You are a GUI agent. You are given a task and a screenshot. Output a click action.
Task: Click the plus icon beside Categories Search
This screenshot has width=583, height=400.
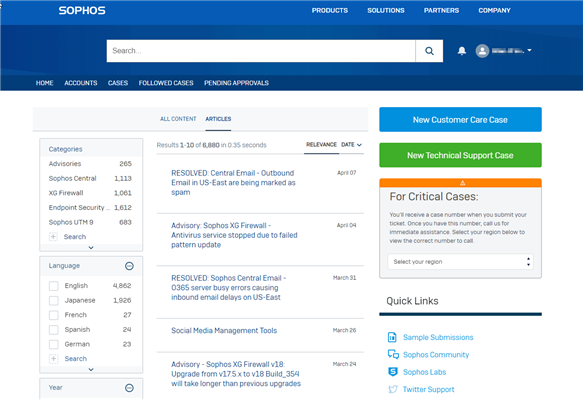54,237
